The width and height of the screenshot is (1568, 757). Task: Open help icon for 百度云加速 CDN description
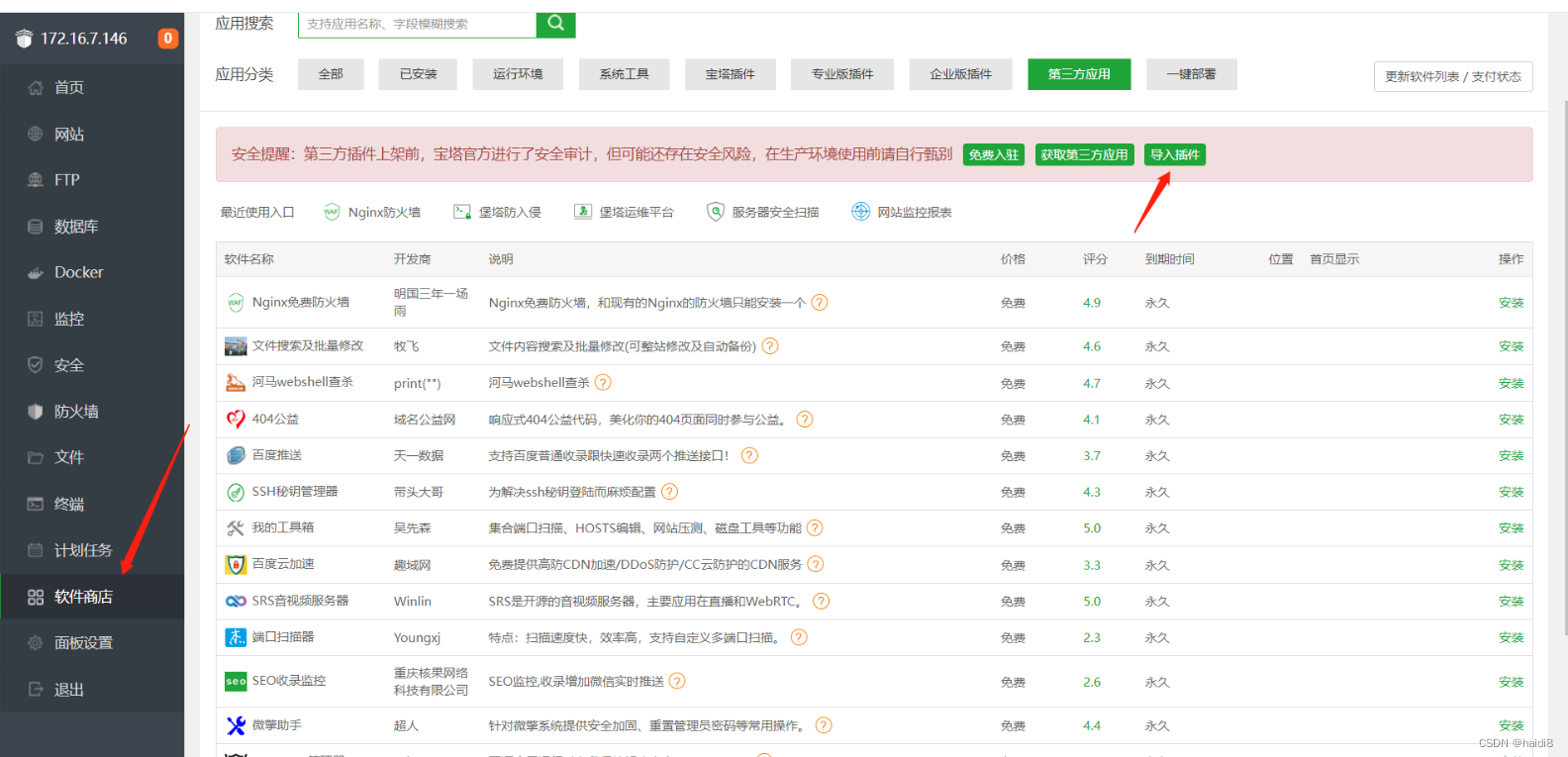pos(816,564)
